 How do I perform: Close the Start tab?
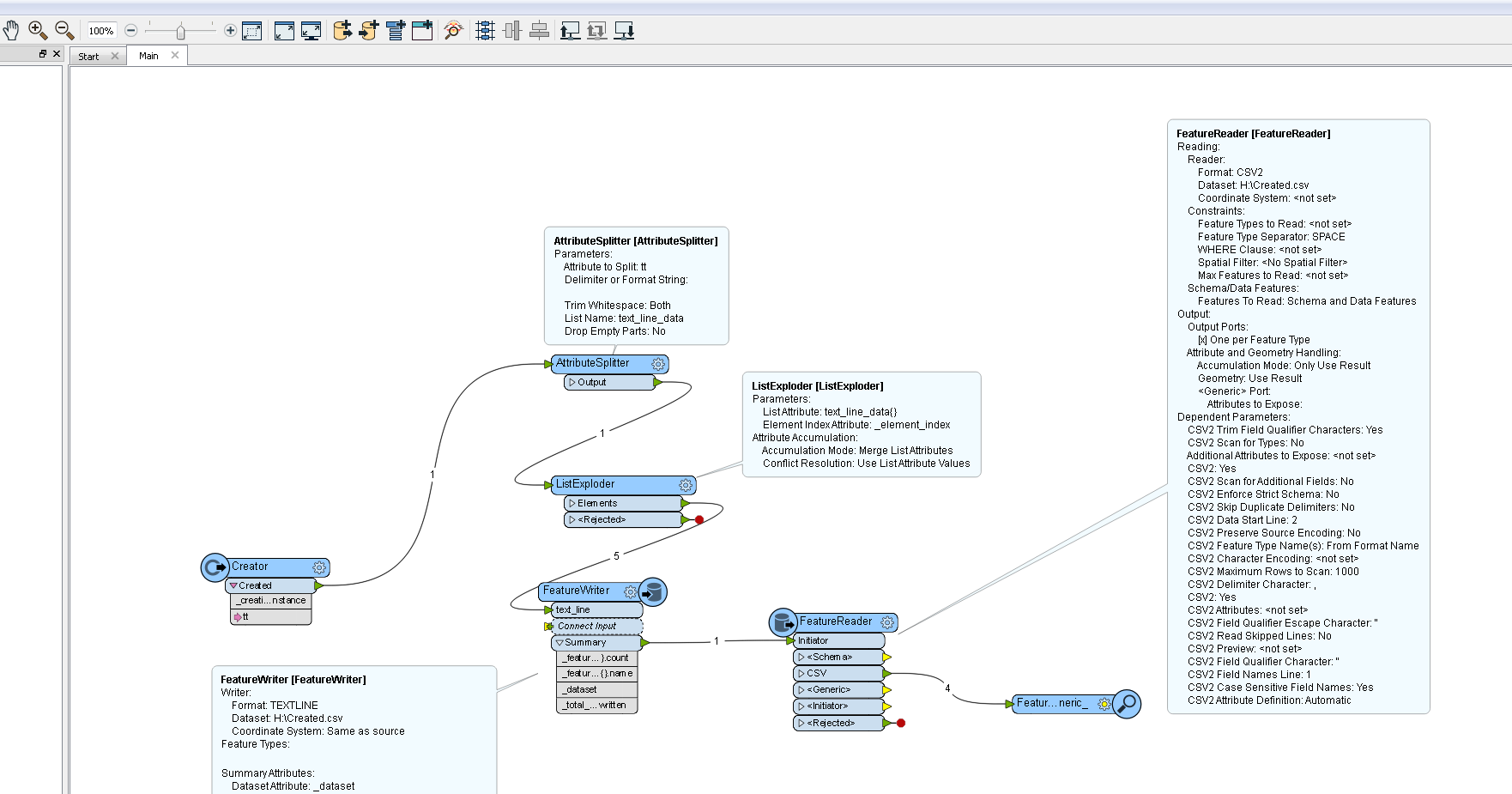pos(115,57)
